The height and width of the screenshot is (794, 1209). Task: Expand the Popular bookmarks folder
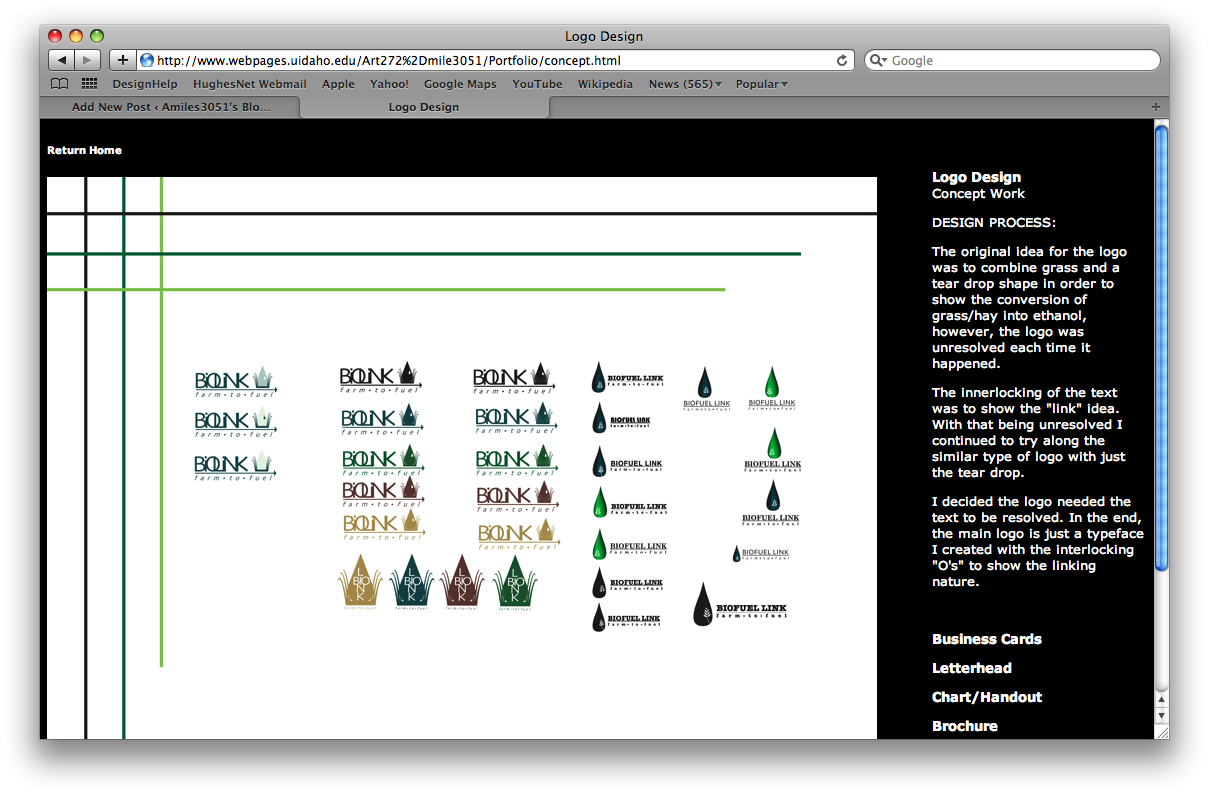(761, 84)
